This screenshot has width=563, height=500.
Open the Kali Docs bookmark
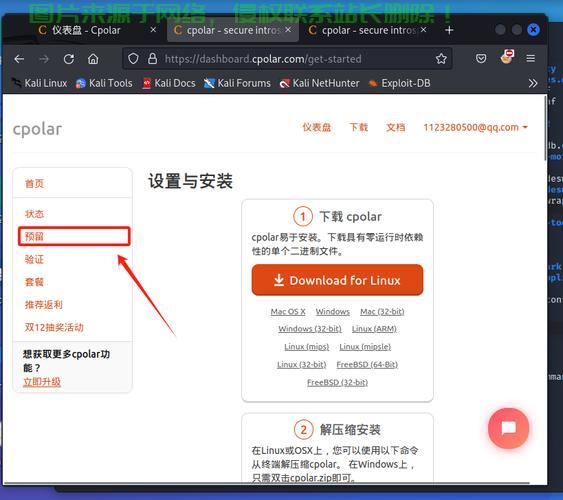coord(169,83)
